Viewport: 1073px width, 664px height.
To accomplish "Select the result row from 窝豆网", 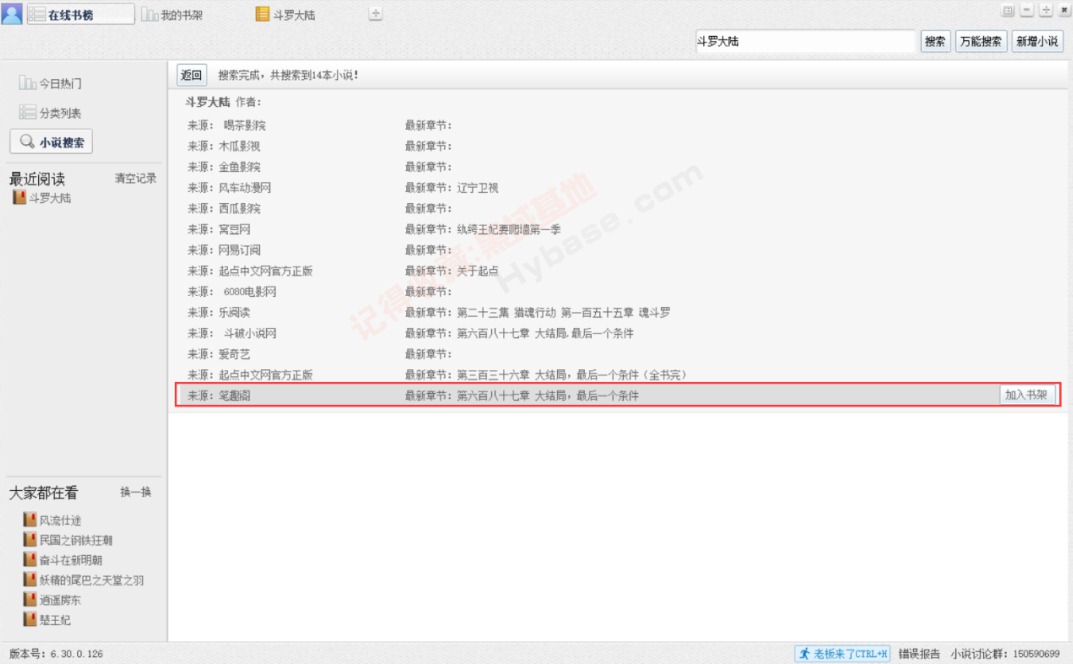I will tap(618, 229).
